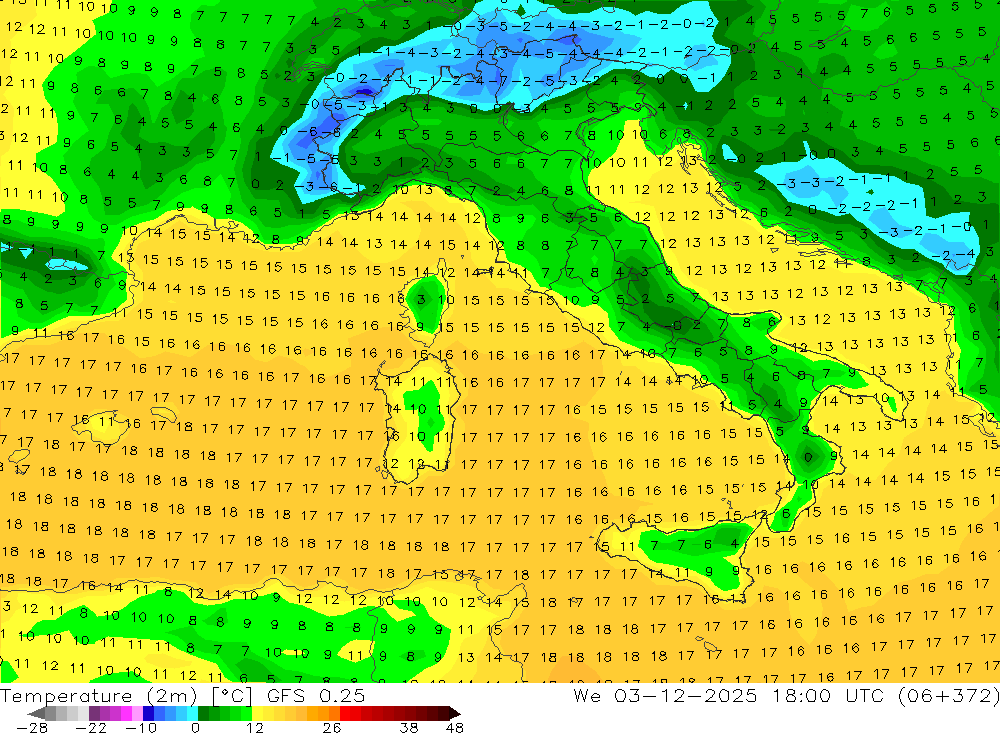Viewport: 1000px width, 733px height.
Task: Pick the dark purple swatch on color bar
Action: [x=94, y=713]
